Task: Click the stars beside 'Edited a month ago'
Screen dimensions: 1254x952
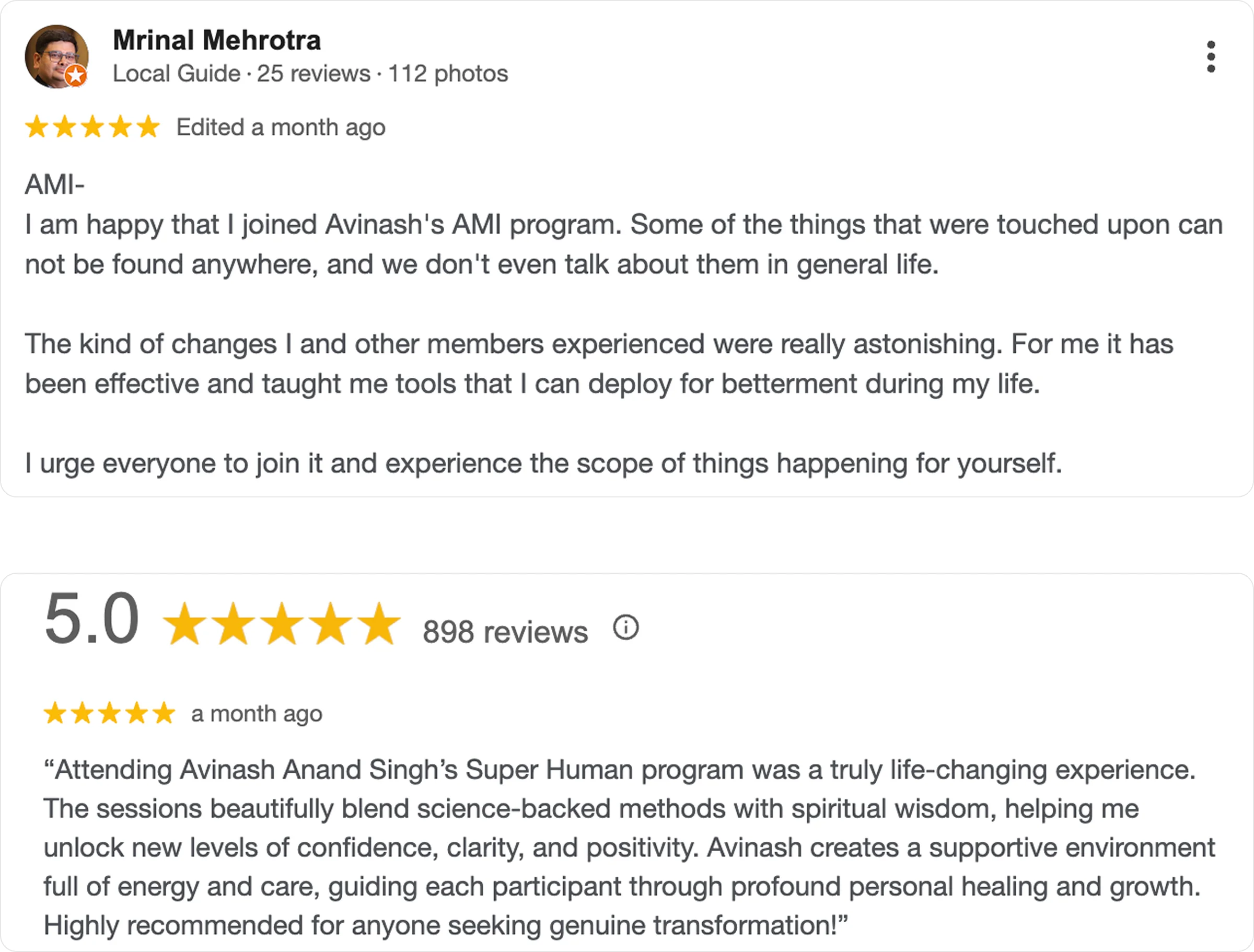Action: click(x=92, y=127)
